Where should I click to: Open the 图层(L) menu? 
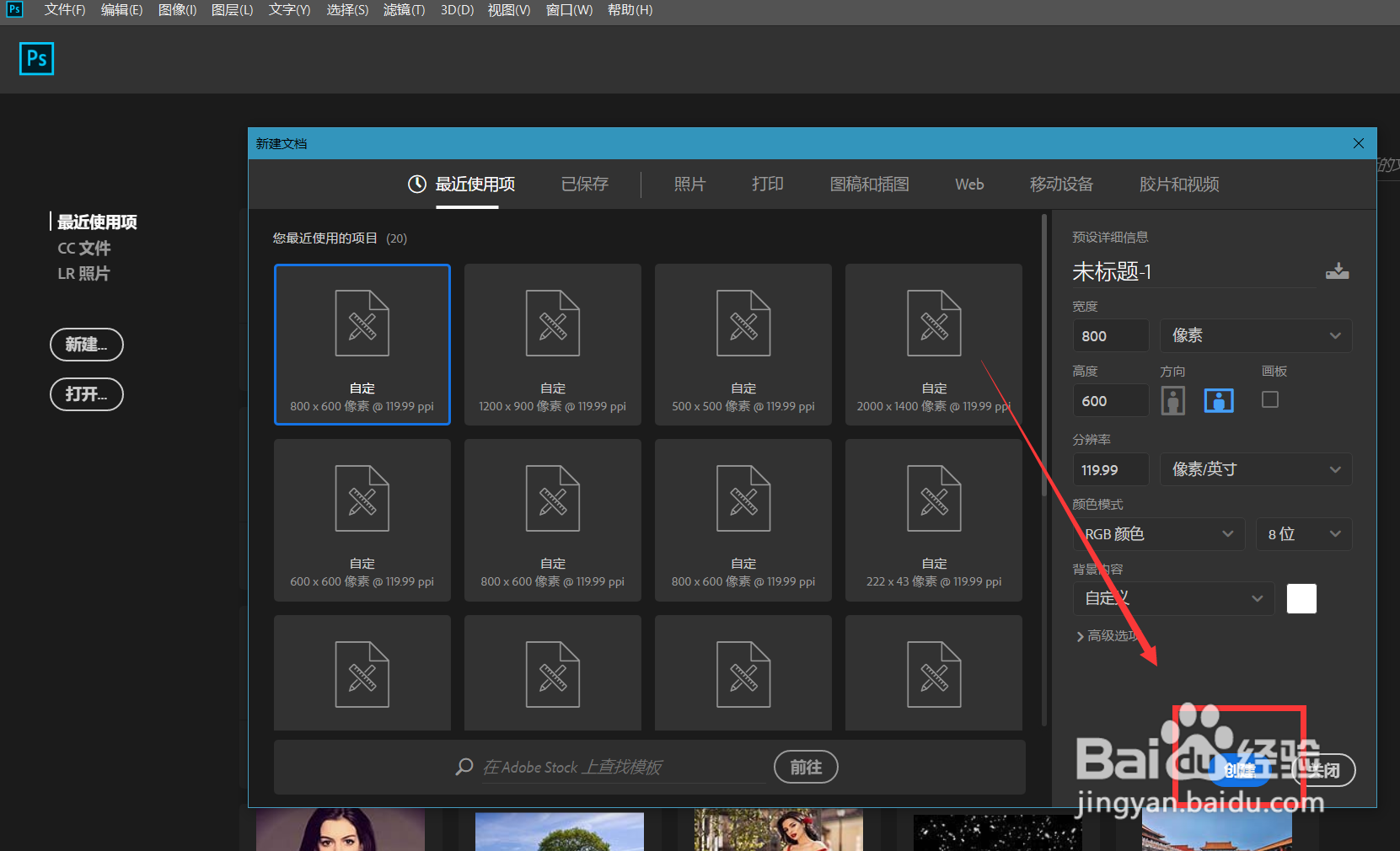coord(232,10)
